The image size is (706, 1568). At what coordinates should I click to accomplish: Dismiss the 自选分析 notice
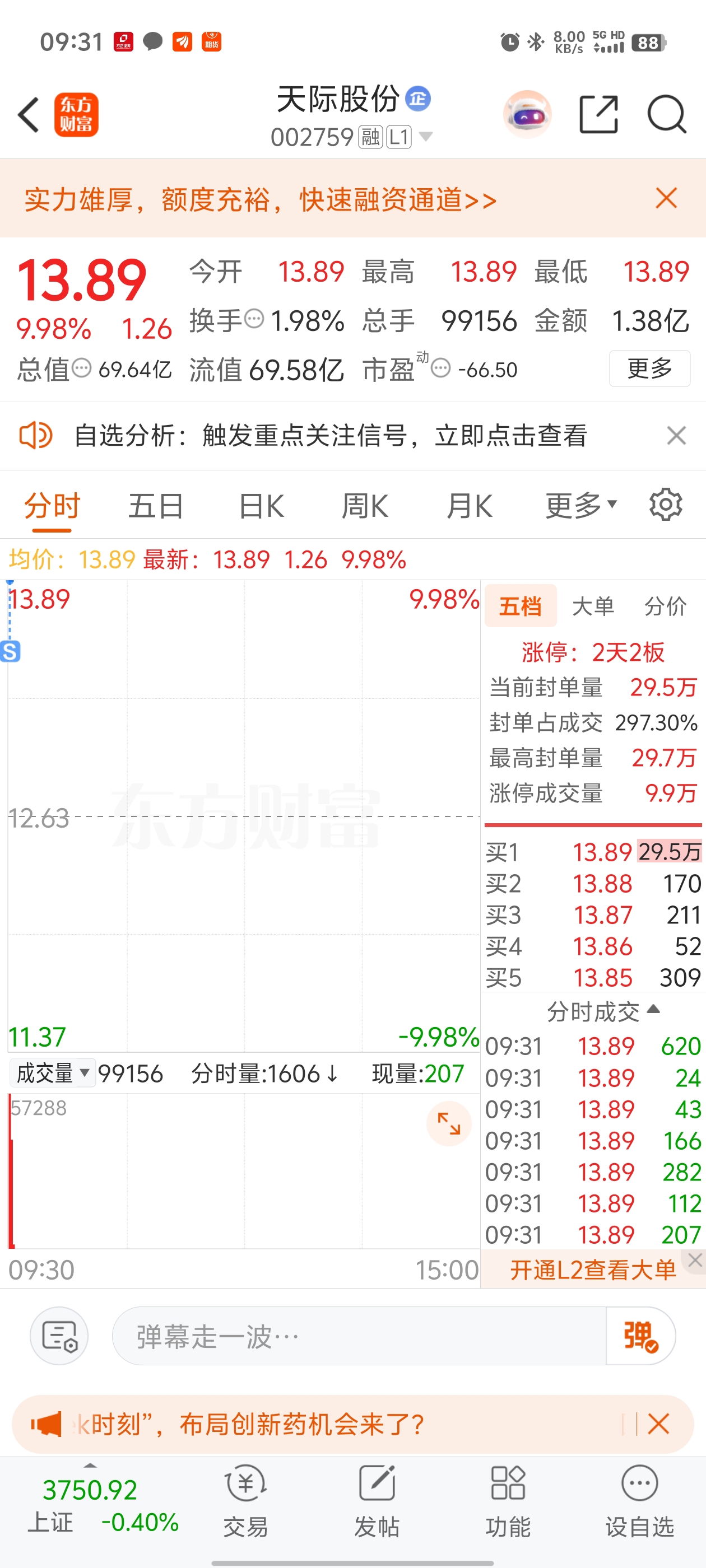(x=676, y=435)
